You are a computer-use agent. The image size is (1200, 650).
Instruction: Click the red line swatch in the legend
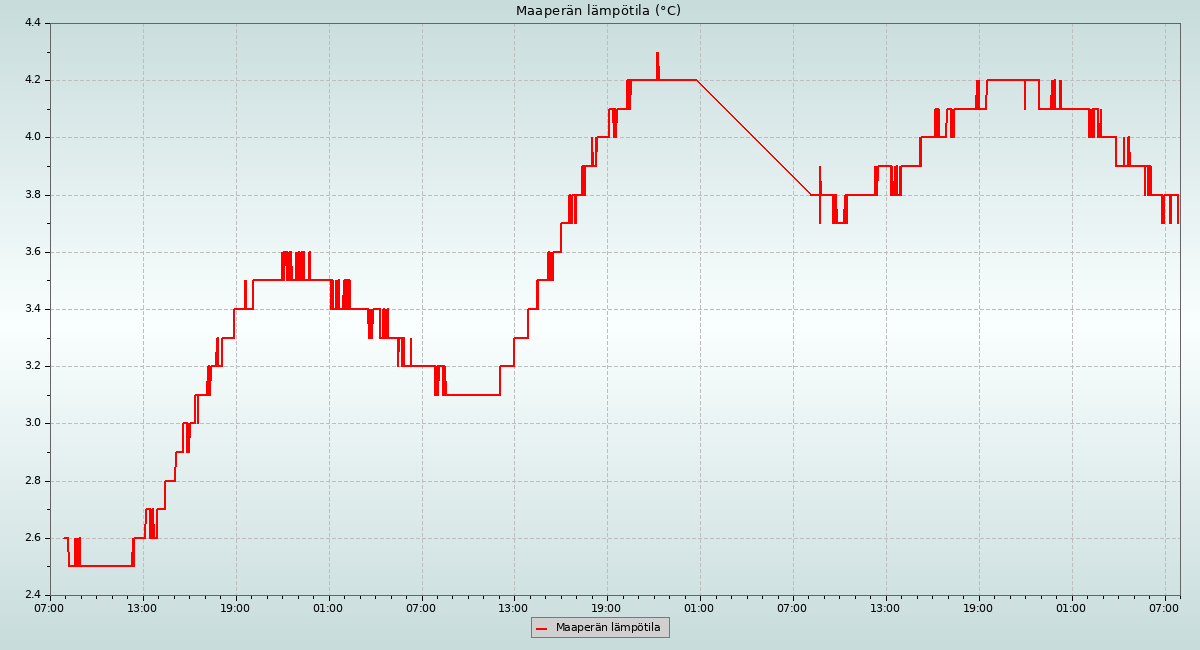coord(542,628)
